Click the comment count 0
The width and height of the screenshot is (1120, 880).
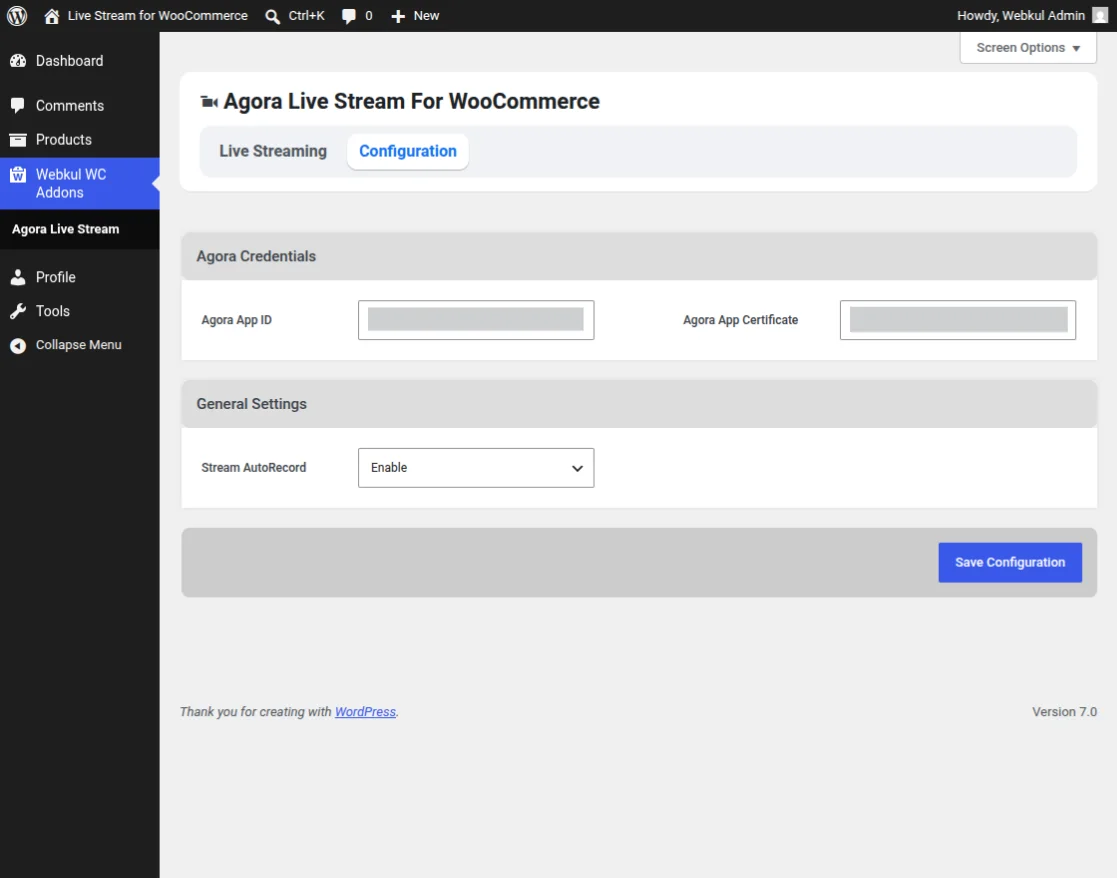click(369, 16)
